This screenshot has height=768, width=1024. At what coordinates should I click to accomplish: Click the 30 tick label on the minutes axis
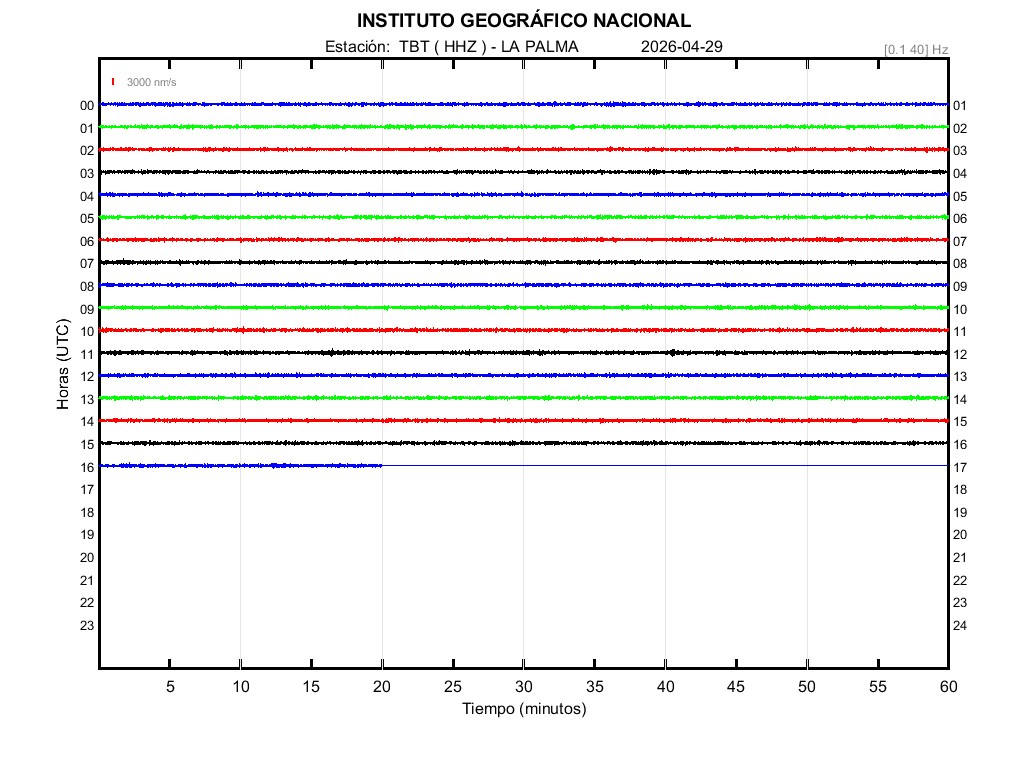tap(523, 686)
